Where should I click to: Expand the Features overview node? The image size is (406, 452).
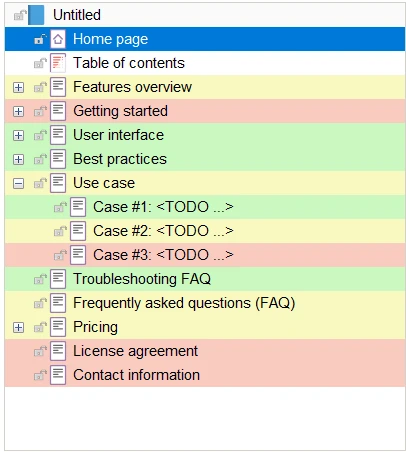18,88
